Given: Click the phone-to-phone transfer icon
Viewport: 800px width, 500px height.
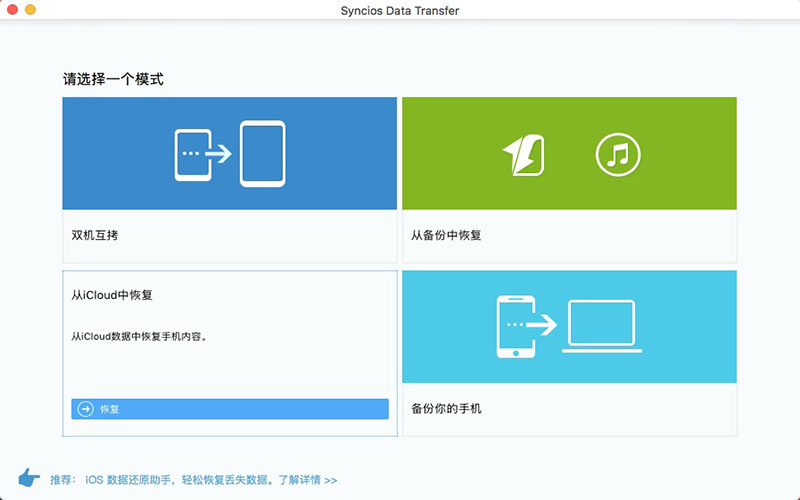Looking at the screenshot, I should pyautogui.click(x=230, y=154).
